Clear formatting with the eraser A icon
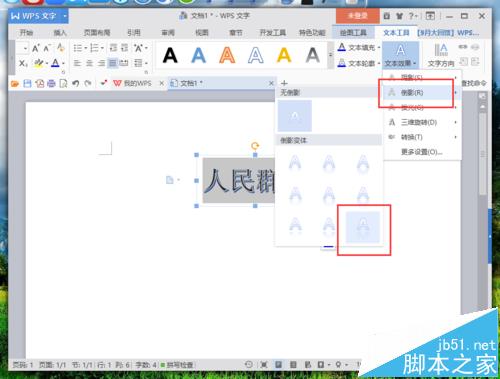The image size is (500, 379). pyautogui.click(x=60, y=48)
